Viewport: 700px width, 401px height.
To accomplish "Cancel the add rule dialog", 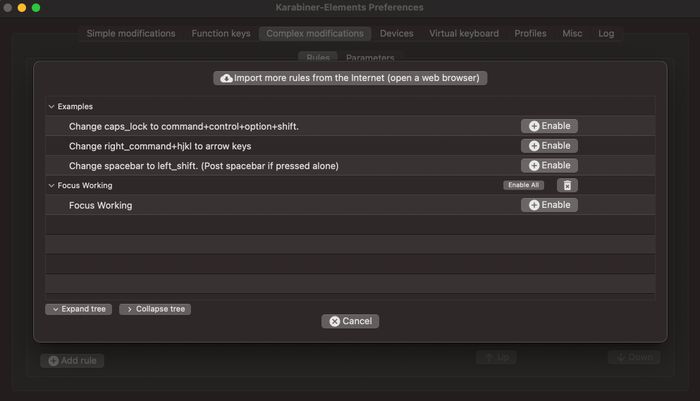I will click(x=350, y=321).
